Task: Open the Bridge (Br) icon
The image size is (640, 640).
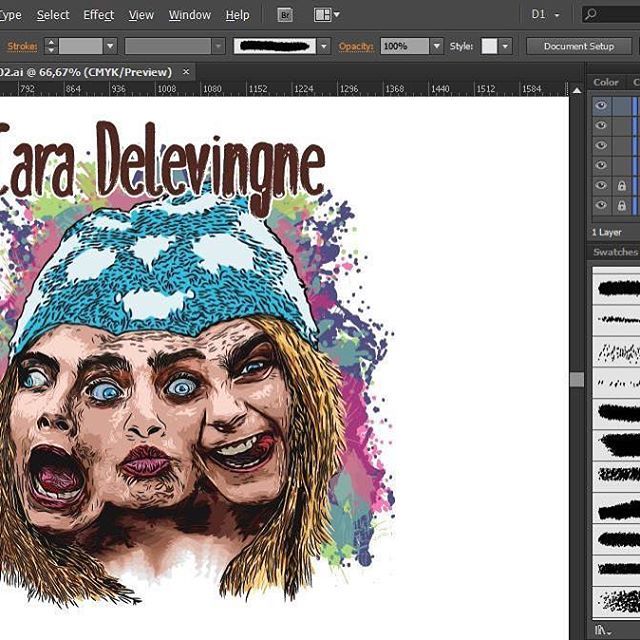Action: click(x=285, y=15)
